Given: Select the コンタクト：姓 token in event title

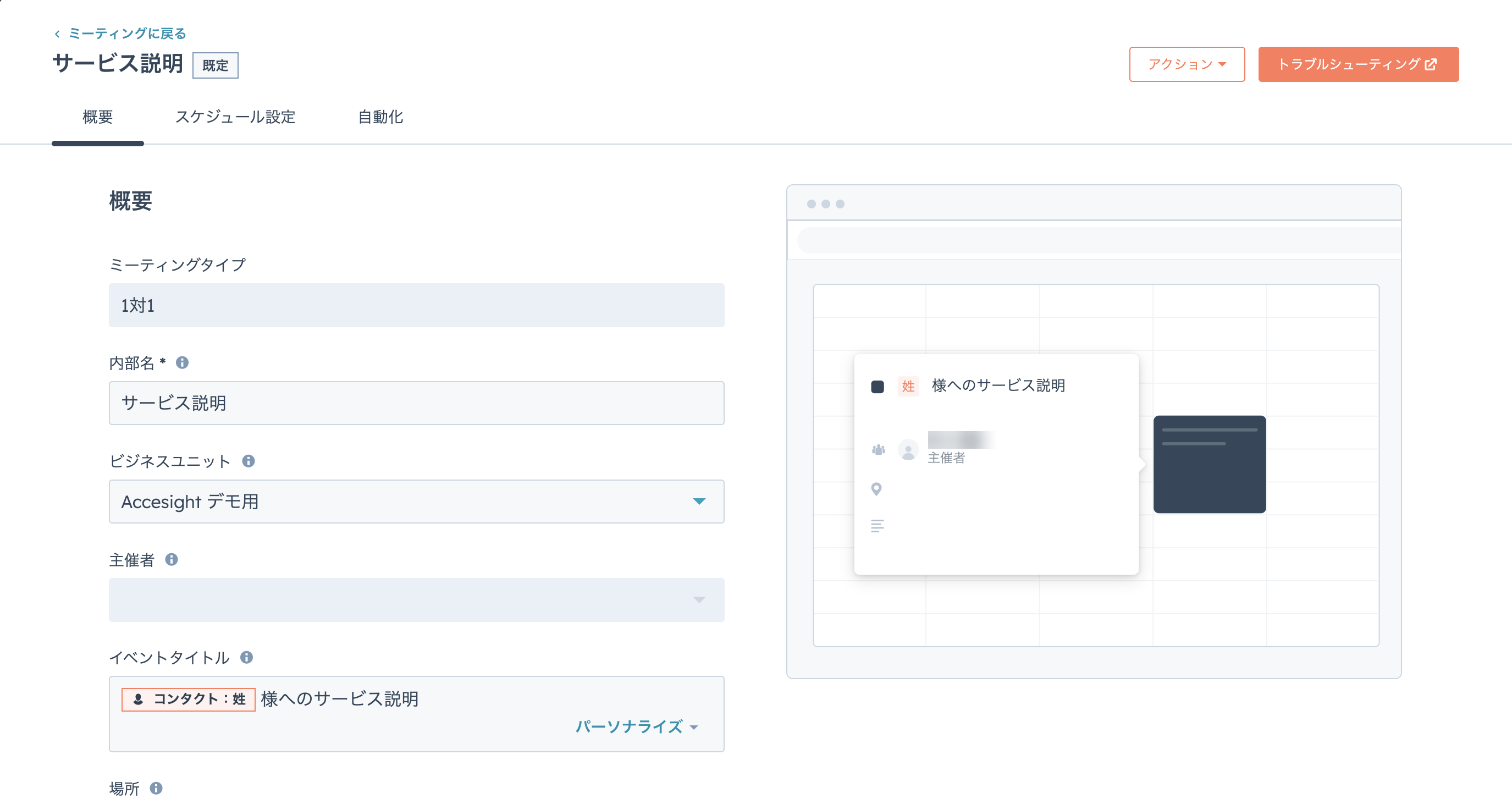Looking at the screenshot, I should tap(189, 700).
